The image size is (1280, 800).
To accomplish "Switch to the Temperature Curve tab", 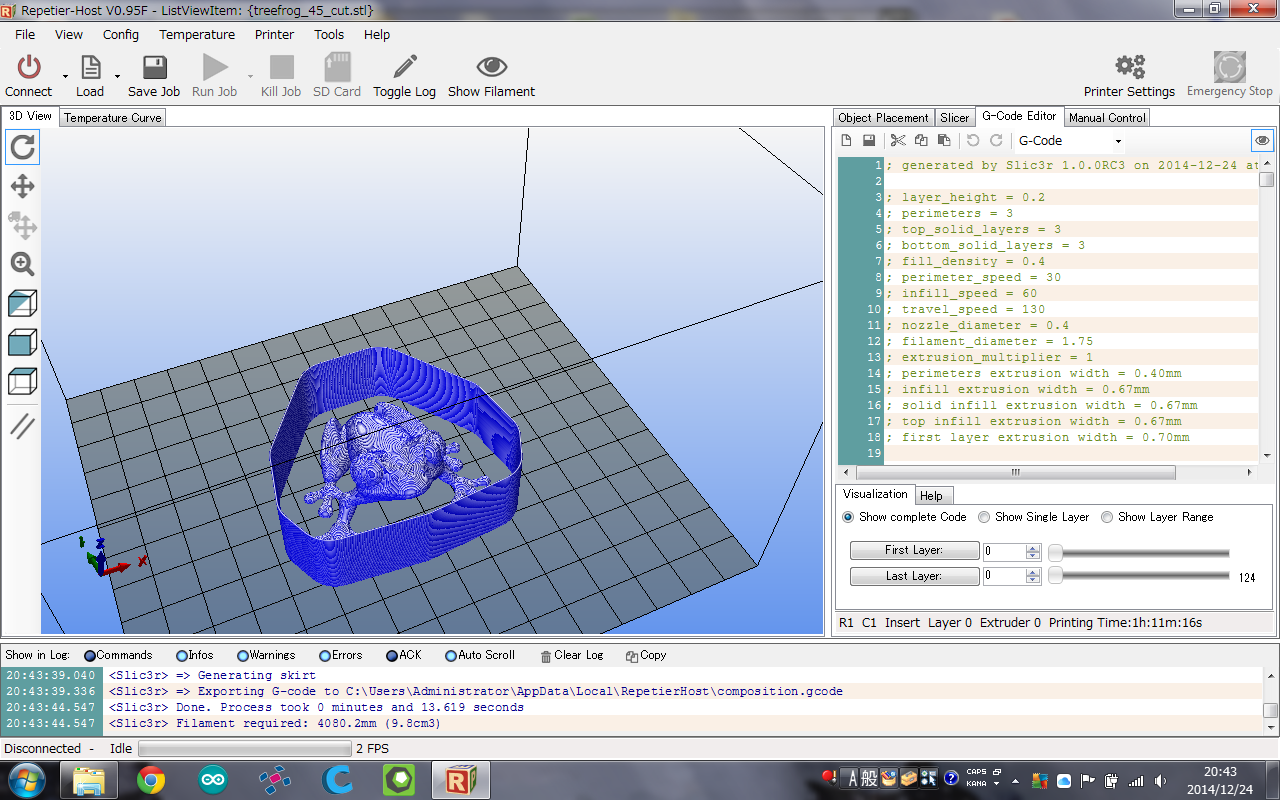I will pyautogui.click(x=112, y=118).
